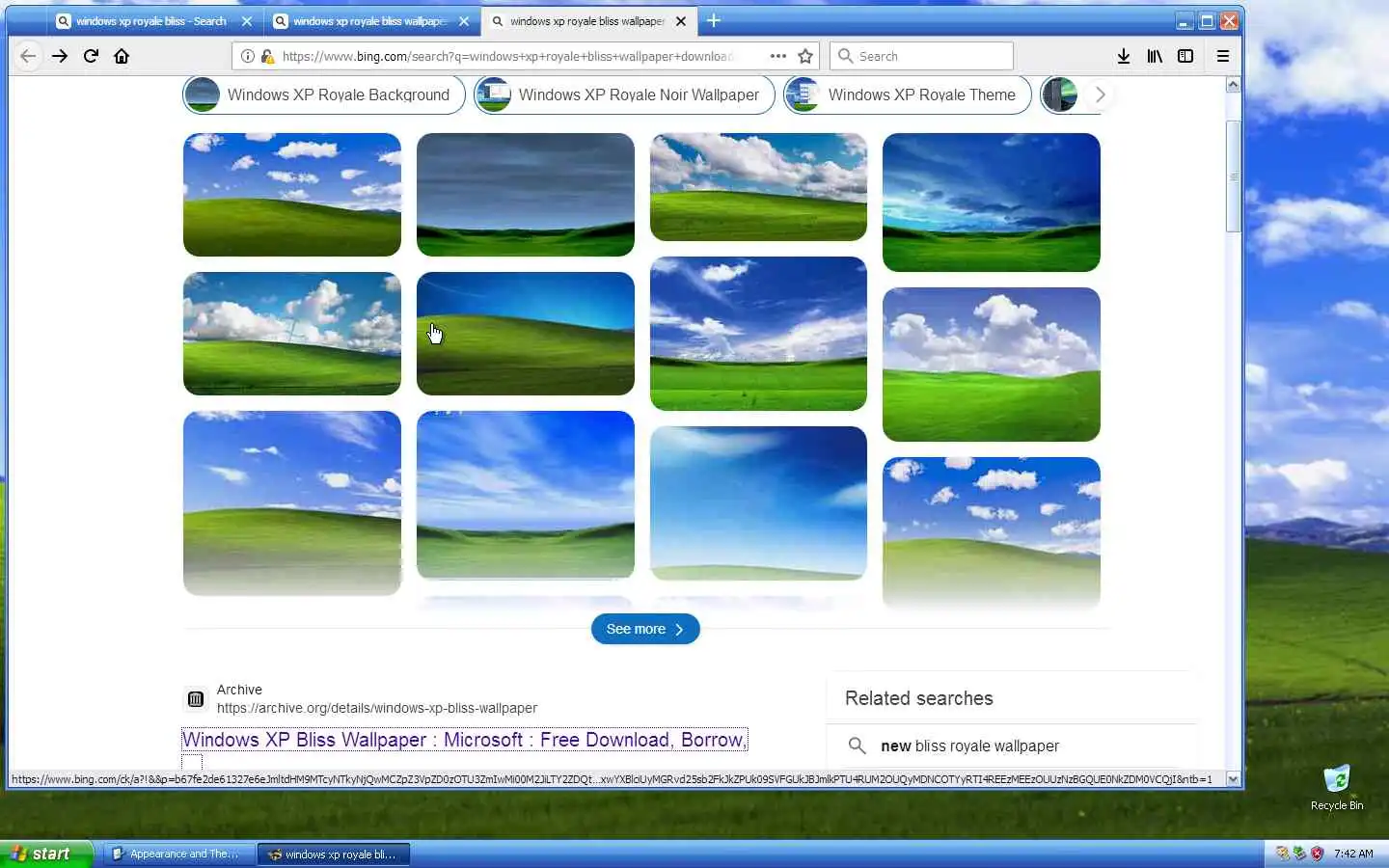Open the Downloads panel
The height and width of the screenshot is (868, 1389).
(1124, 56)
